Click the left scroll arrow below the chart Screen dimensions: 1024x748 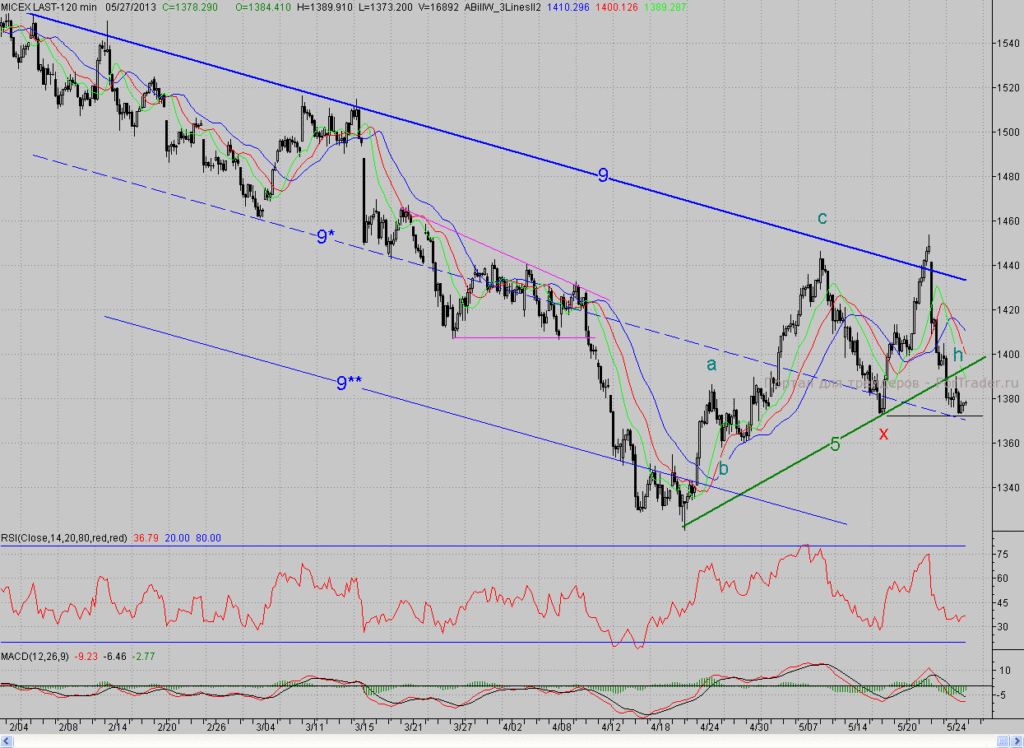click(x=7, y=741)
